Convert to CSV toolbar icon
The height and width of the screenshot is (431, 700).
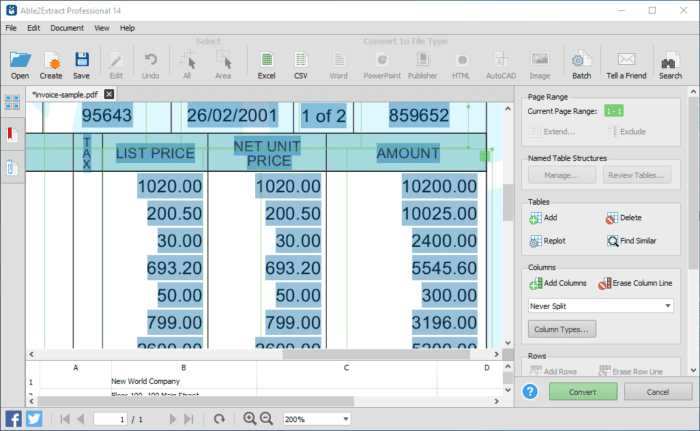click(x=301, y=65)
